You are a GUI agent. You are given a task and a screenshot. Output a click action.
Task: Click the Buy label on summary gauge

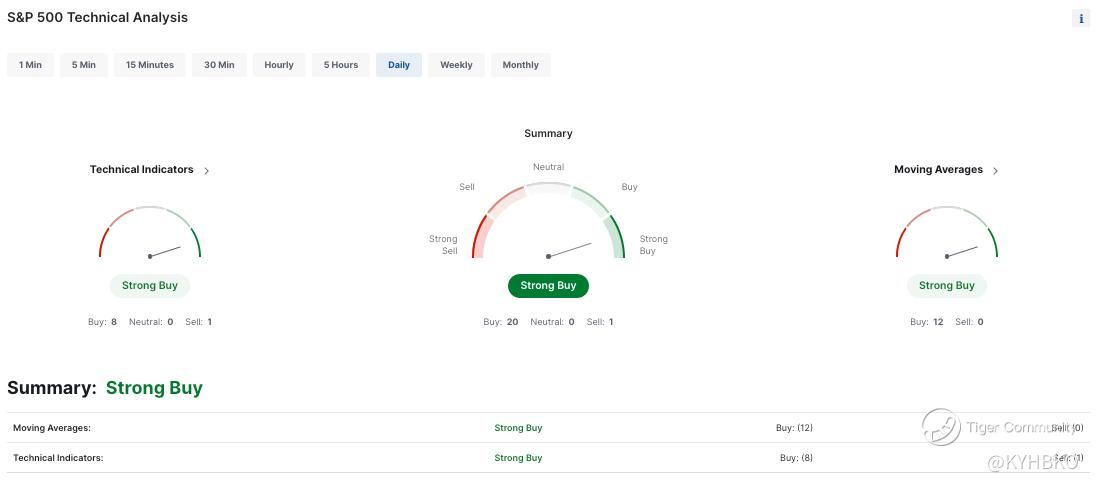tap(629, 187)
